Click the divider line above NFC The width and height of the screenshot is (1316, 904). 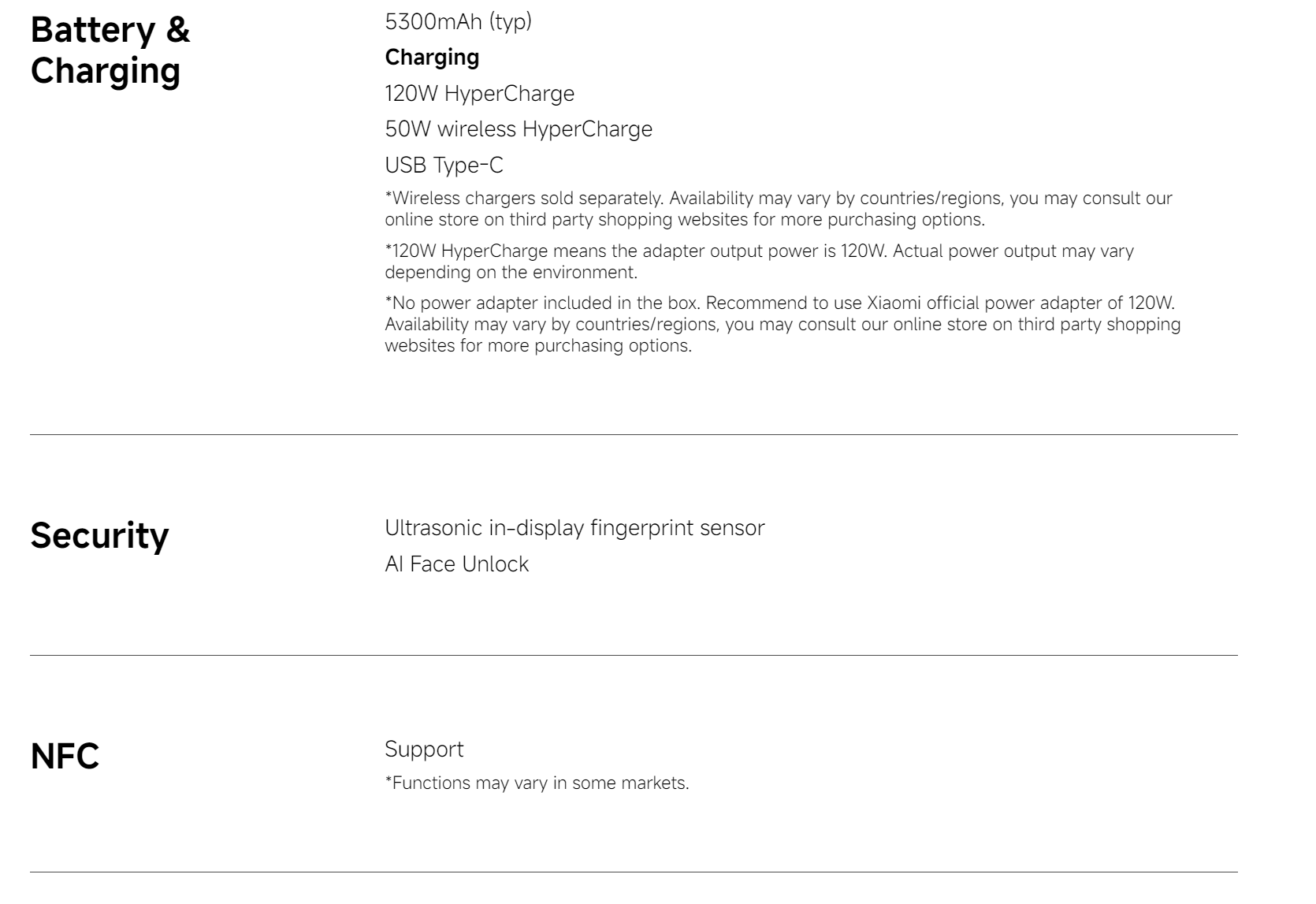(634, 655)
